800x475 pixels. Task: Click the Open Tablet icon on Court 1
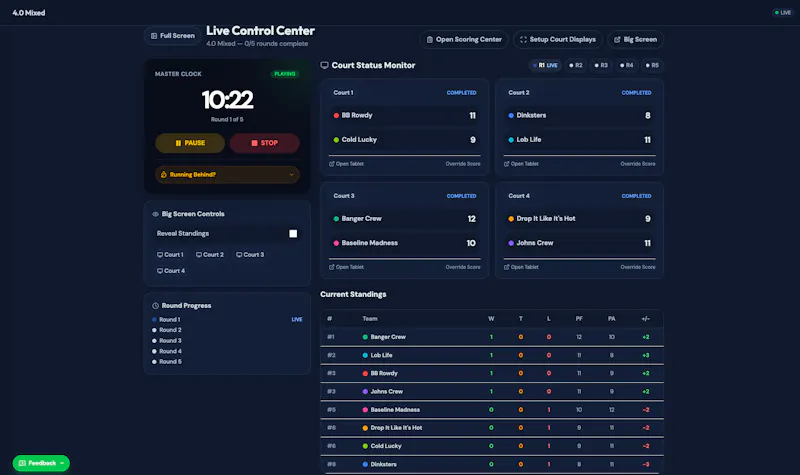[332, 164]
